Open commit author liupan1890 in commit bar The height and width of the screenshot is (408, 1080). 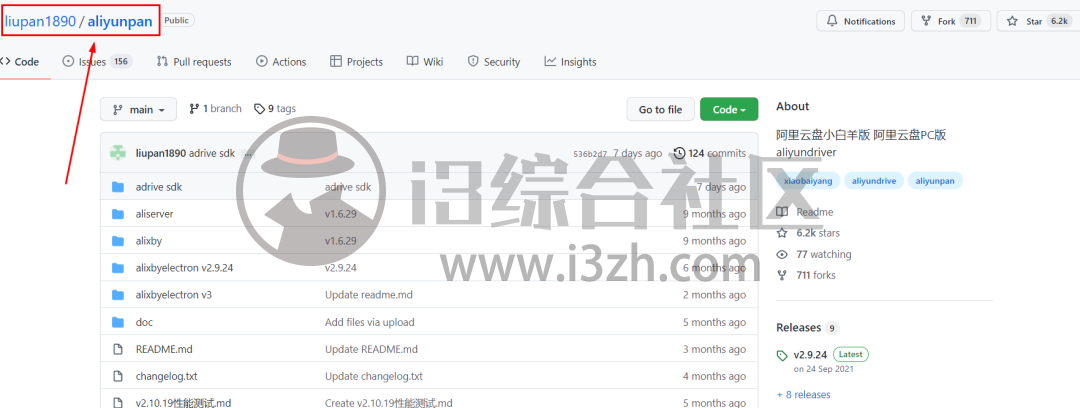coord(161,153)
